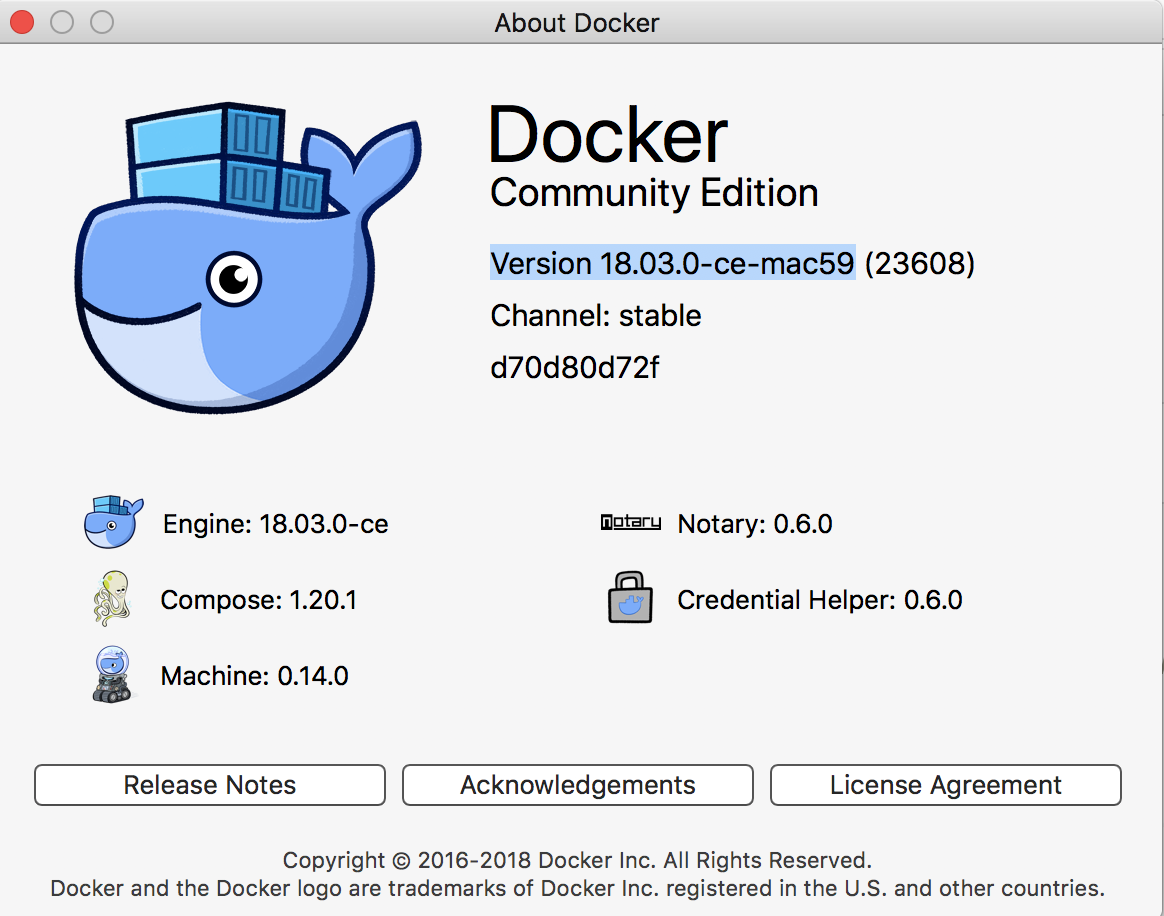This screenshot has height=916, width=1164.
Task: Click the Notary logo icon
Action: coord(630,523)
